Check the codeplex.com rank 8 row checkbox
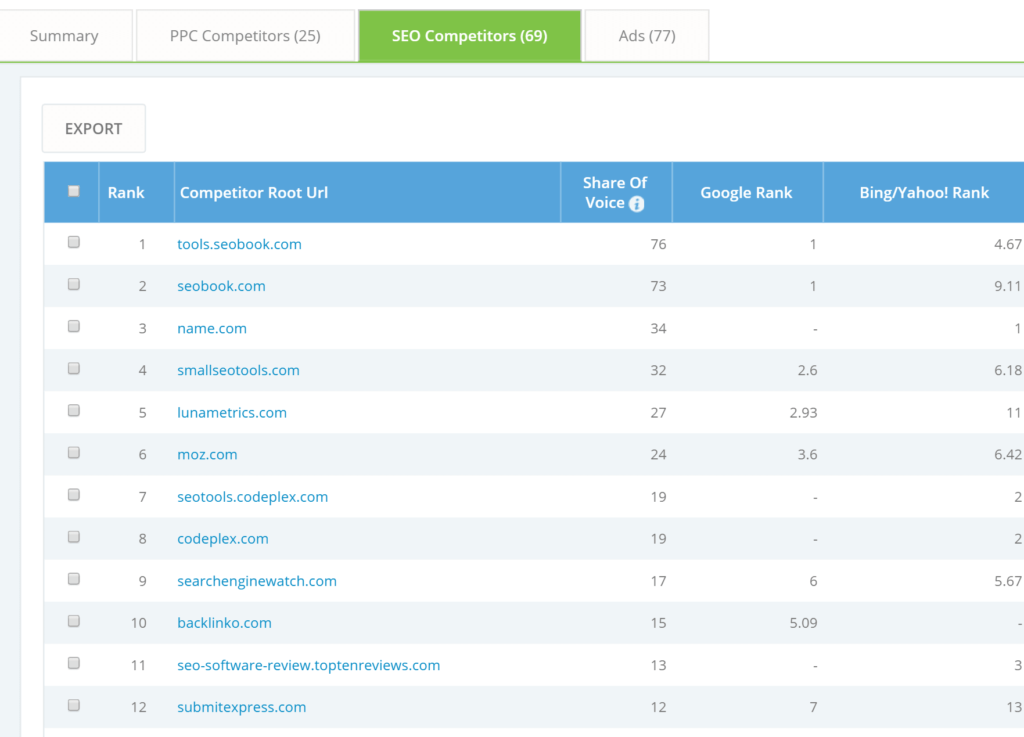1024x737 pixels. pos(74,537)
